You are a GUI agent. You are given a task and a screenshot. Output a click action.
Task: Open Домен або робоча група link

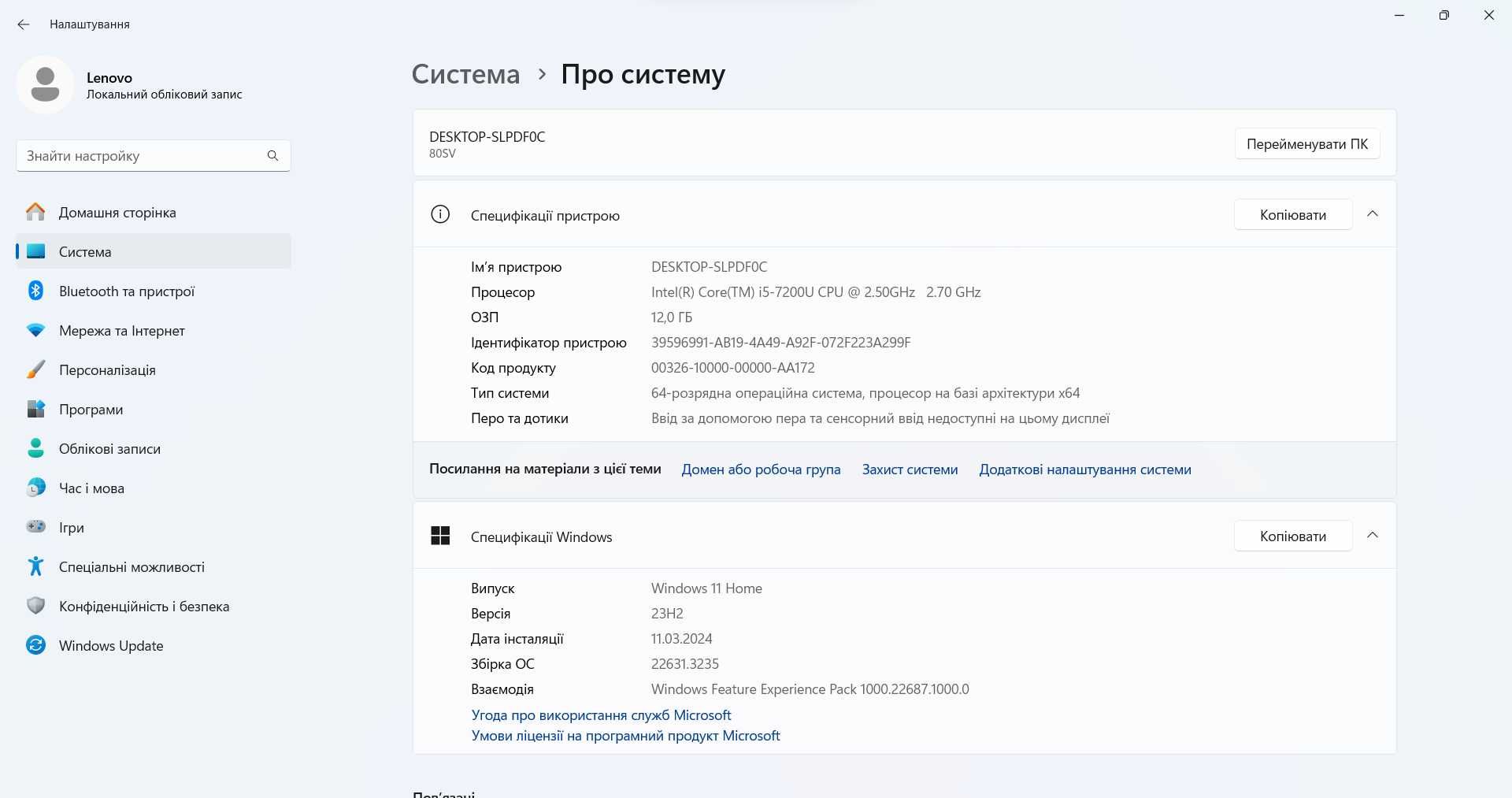761,469
